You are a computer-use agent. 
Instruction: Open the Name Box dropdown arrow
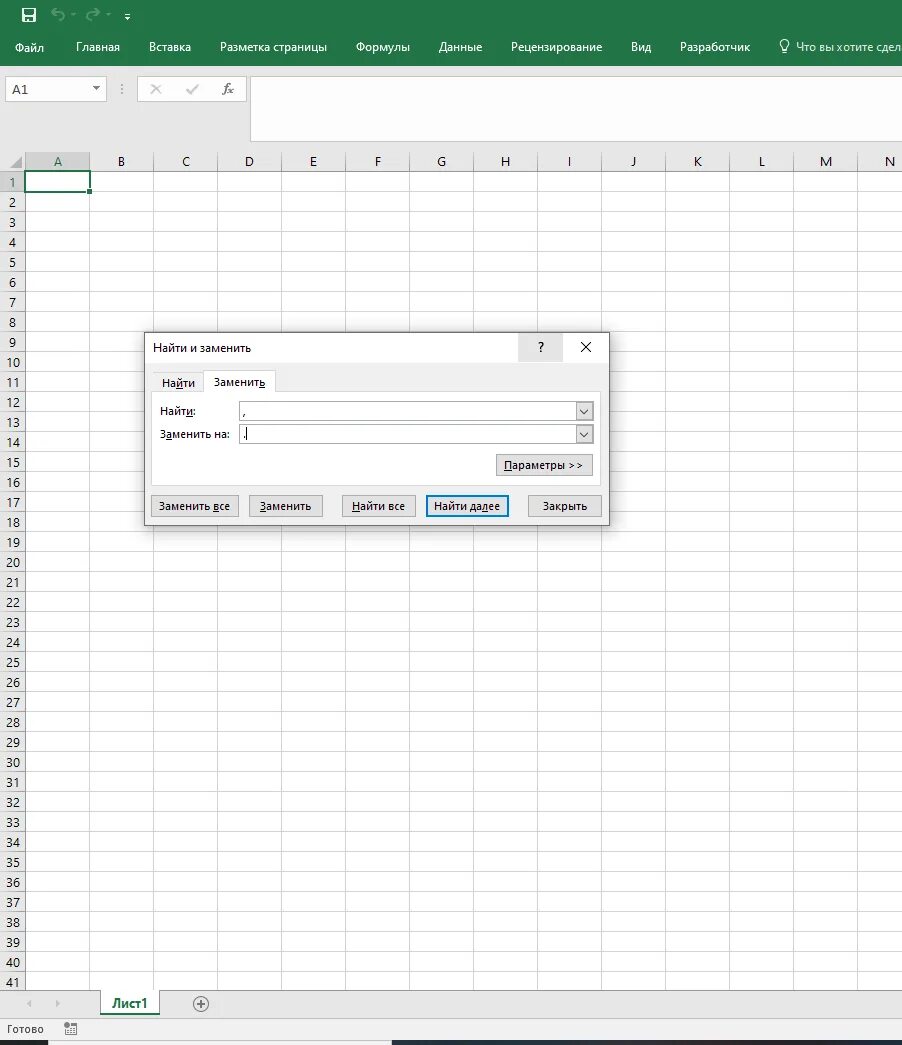[96, 89]
